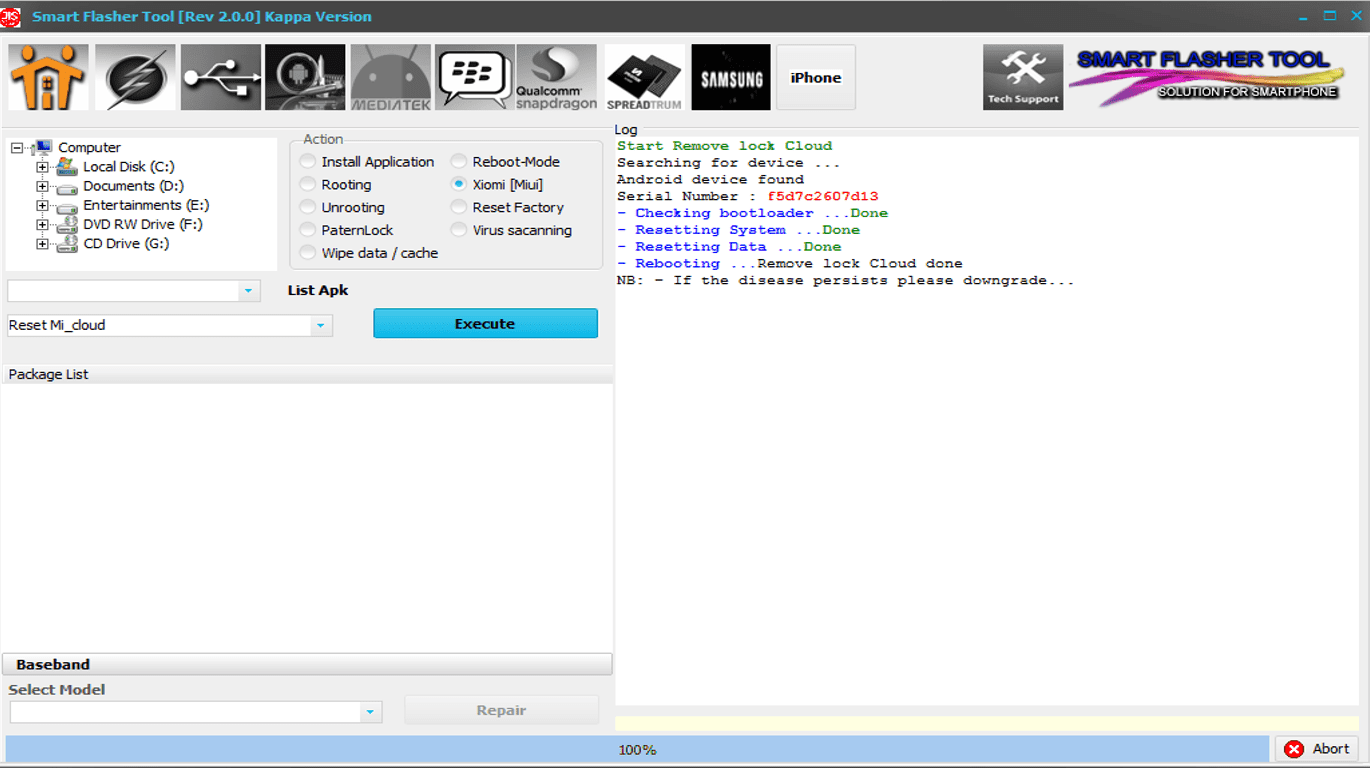Viewport: 1370px width, 768px height.
Task: Click the Baseband section header
Action: pyautogui.click(x=307, y=664)
